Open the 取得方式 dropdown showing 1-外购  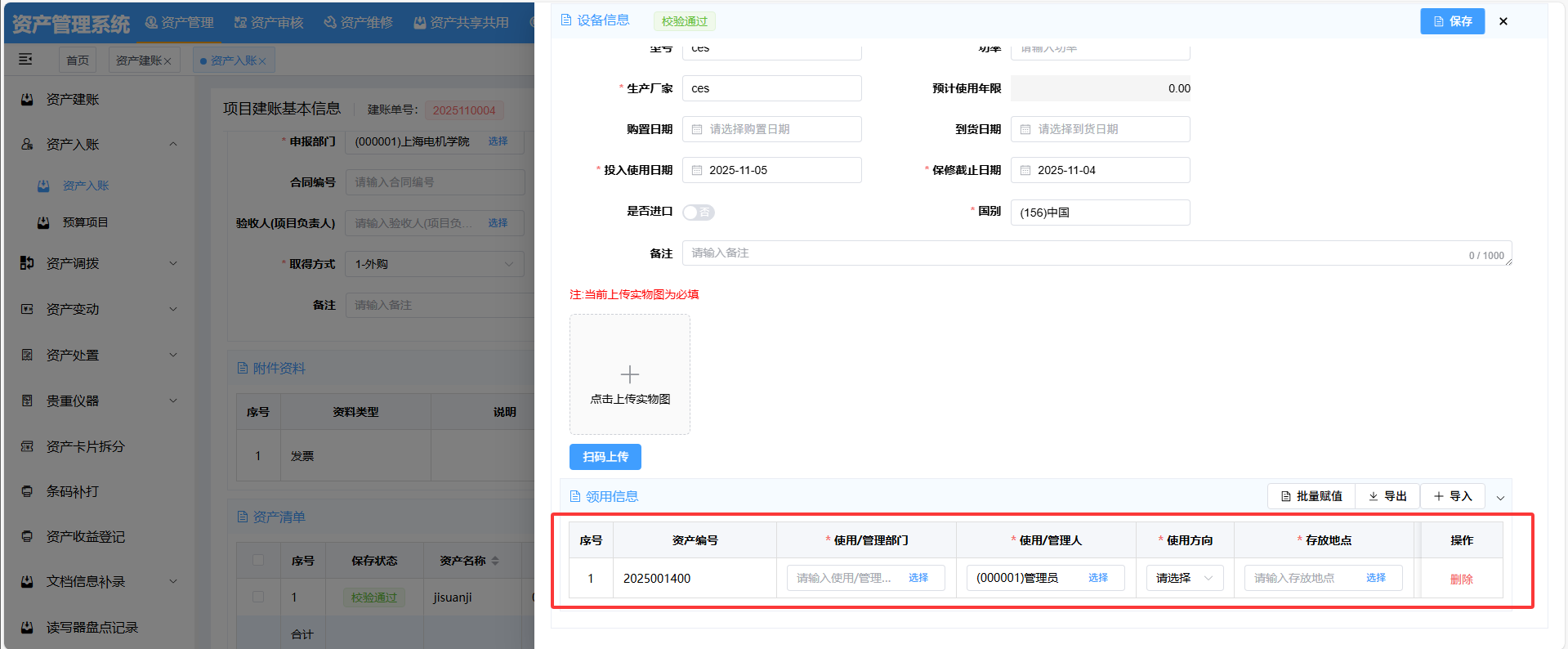click(x=434, y=264)
